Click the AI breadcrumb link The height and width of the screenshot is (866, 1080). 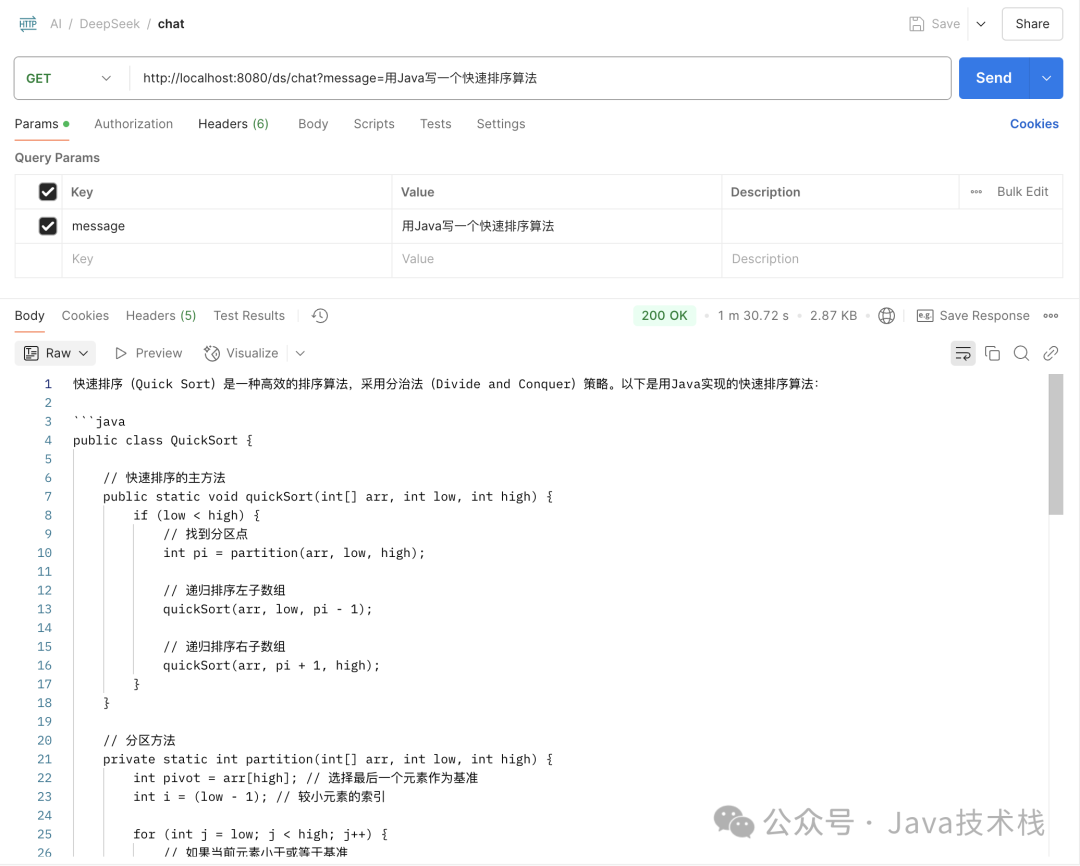point(56,24)
